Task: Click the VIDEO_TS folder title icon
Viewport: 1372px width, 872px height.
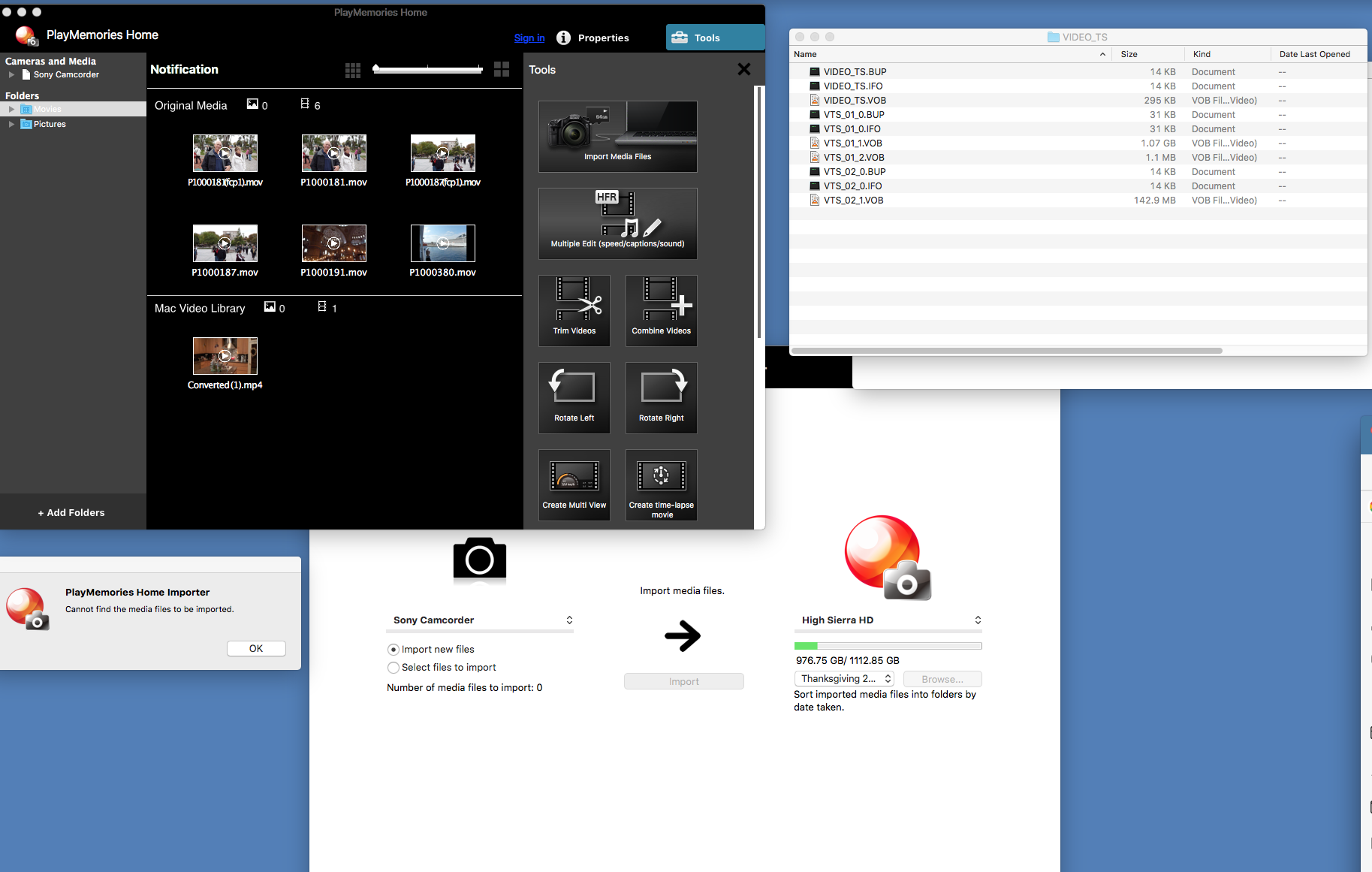Action: point(1054,37)
